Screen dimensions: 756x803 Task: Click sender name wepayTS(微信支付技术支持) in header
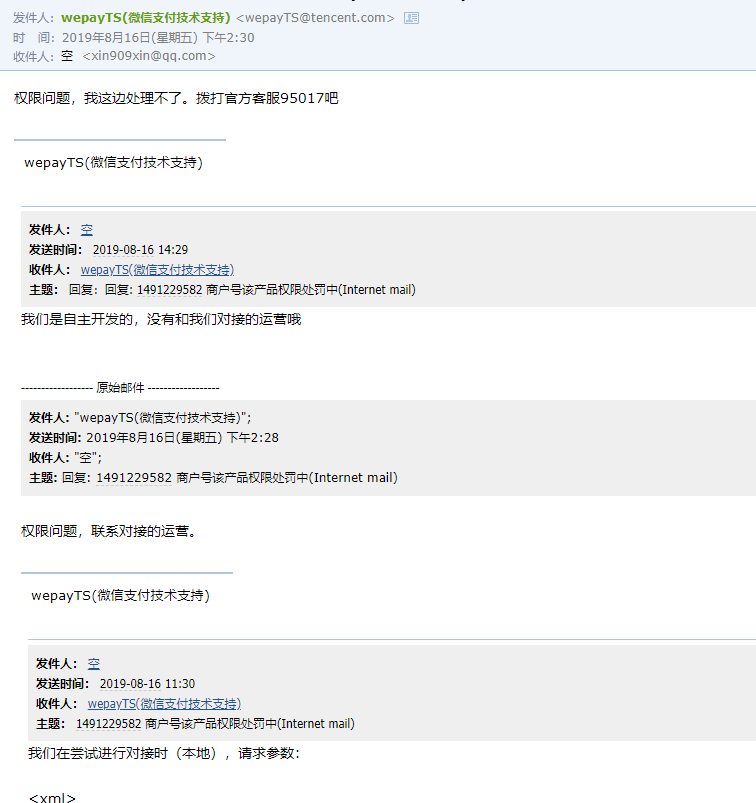point(146,17)
